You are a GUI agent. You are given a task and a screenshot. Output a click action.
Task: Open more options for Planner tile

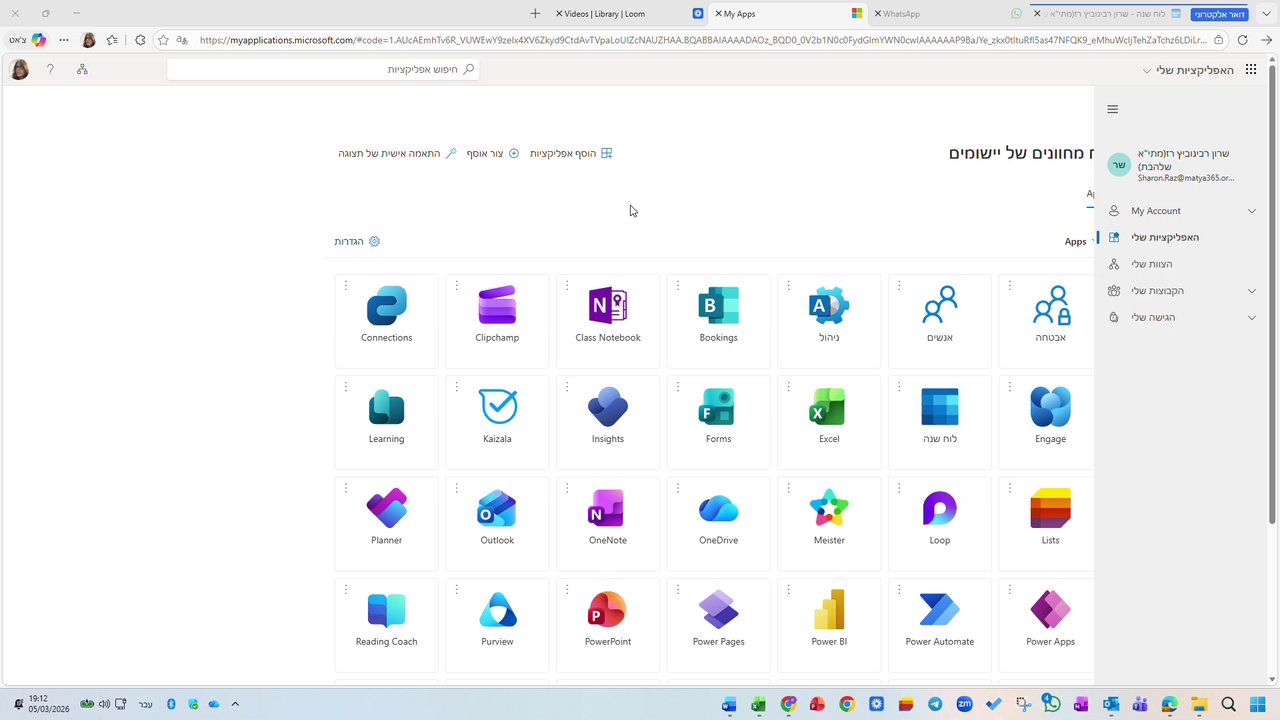pyautogui.click(x=346, y=488)
